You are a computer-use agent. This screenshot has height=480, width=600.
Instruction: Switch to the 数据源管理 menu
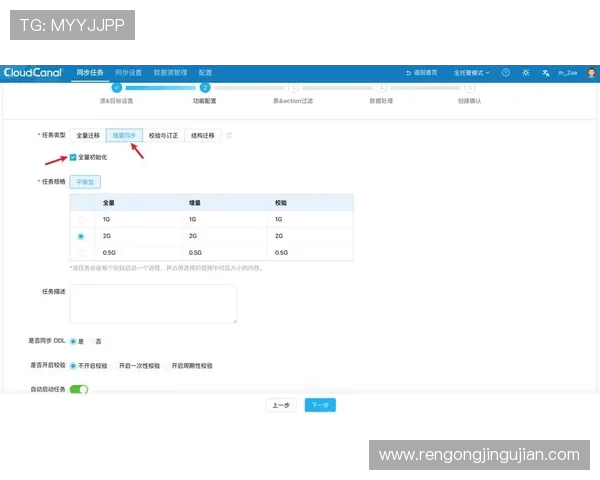(171, 73)
